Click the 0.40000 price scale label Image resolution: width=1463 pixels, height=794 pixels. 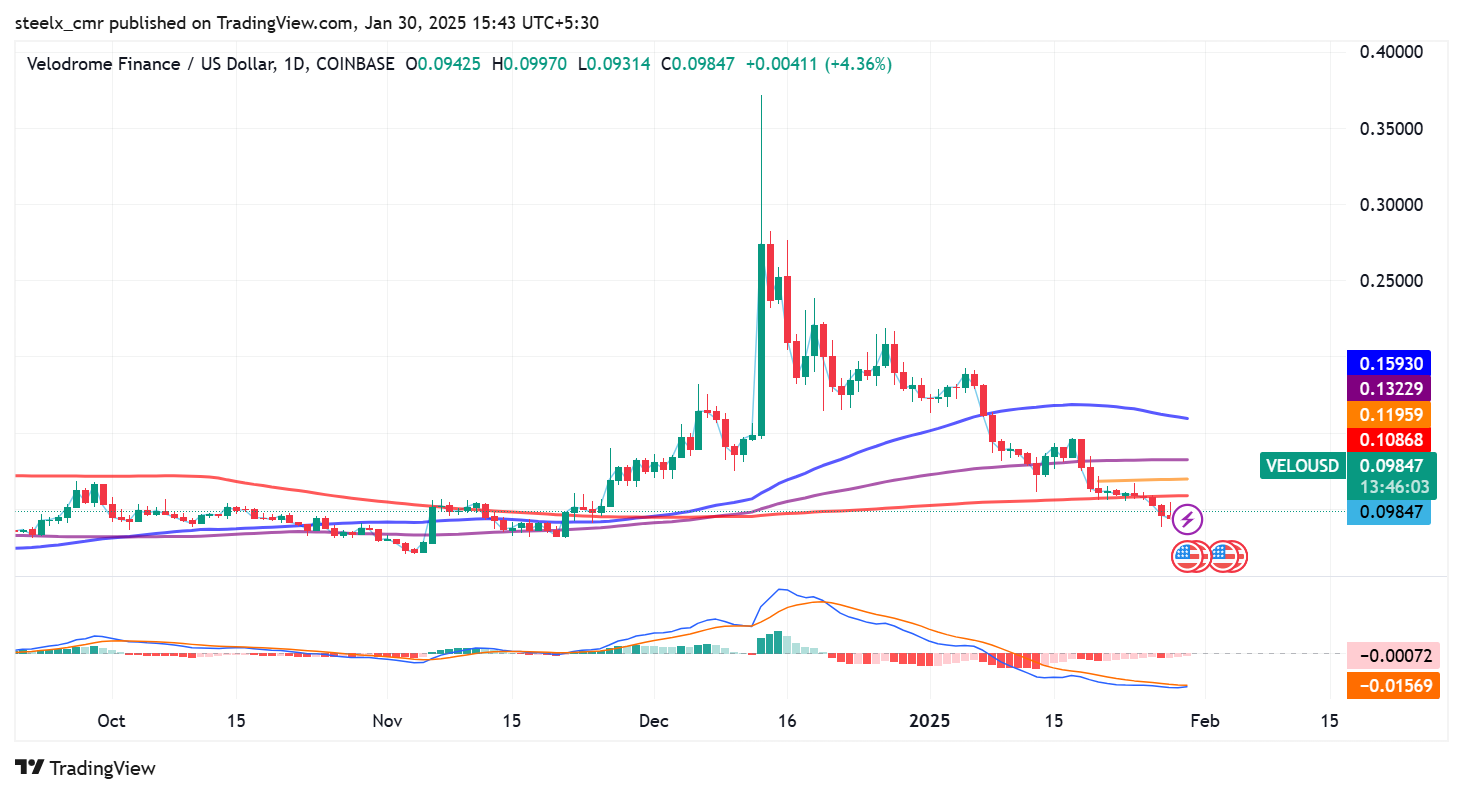1392,52
